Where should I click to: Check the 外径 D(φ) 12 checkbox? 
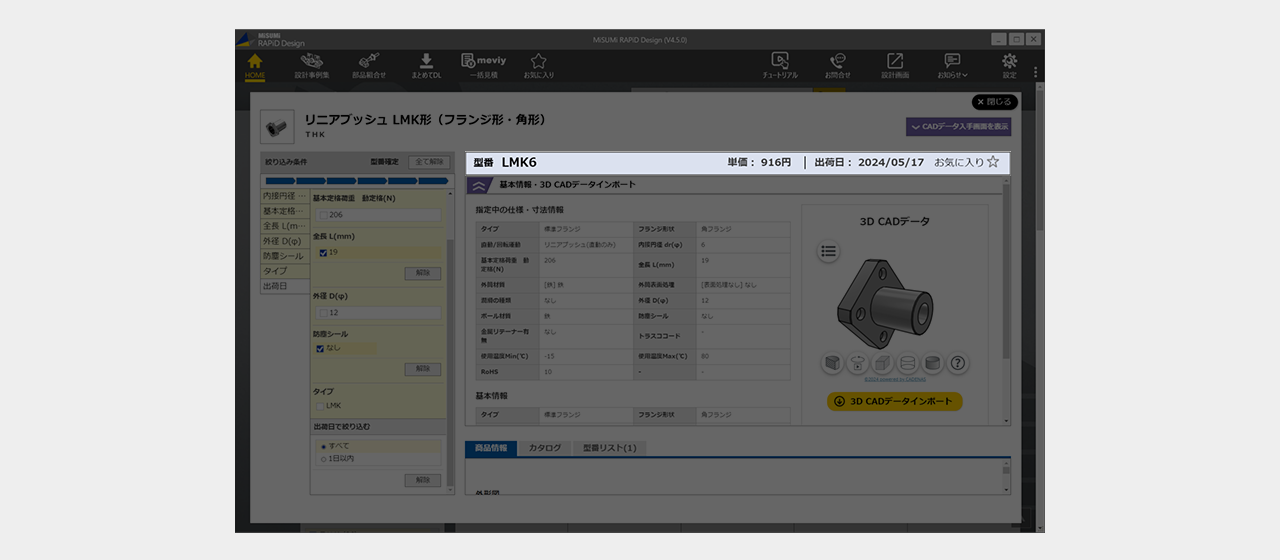323,313
